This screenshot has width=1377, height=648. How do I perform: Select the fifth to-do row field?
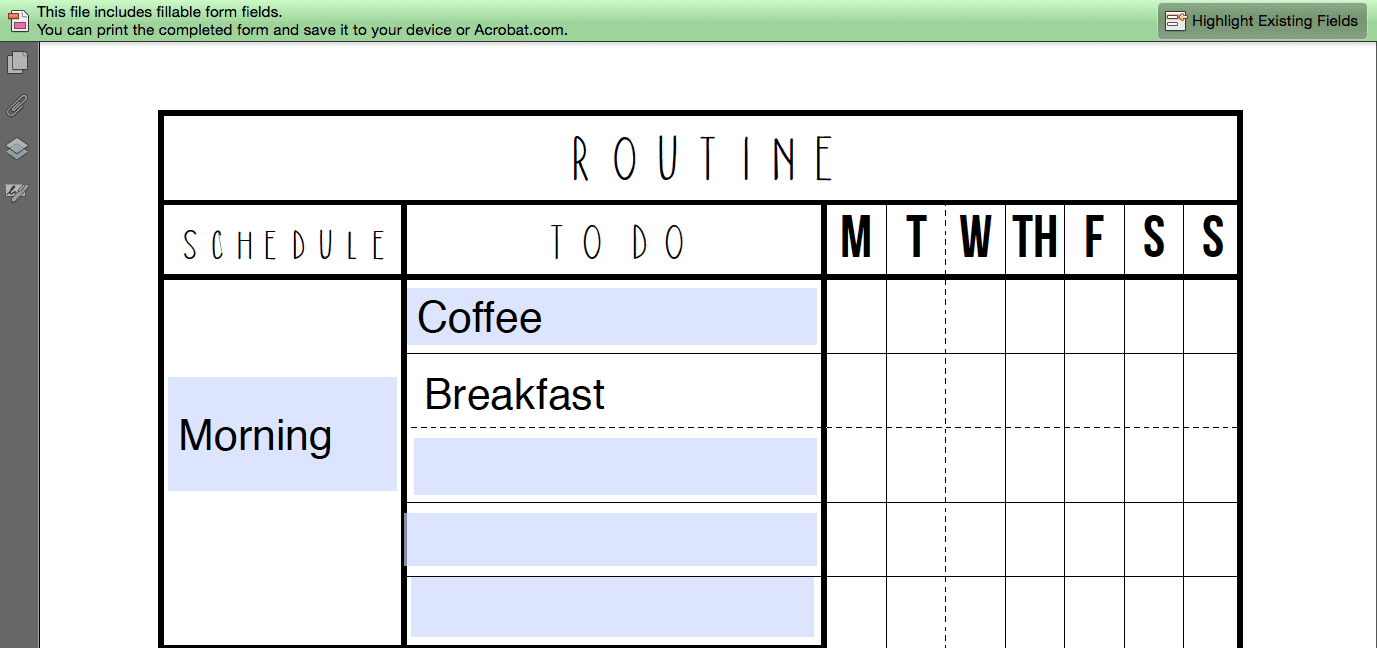point(612,607)
